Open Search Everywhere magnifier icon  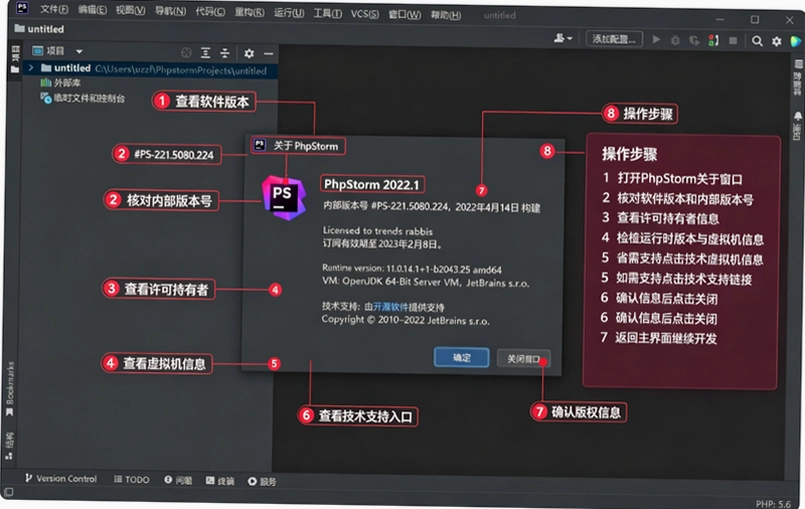coord(757,41)
